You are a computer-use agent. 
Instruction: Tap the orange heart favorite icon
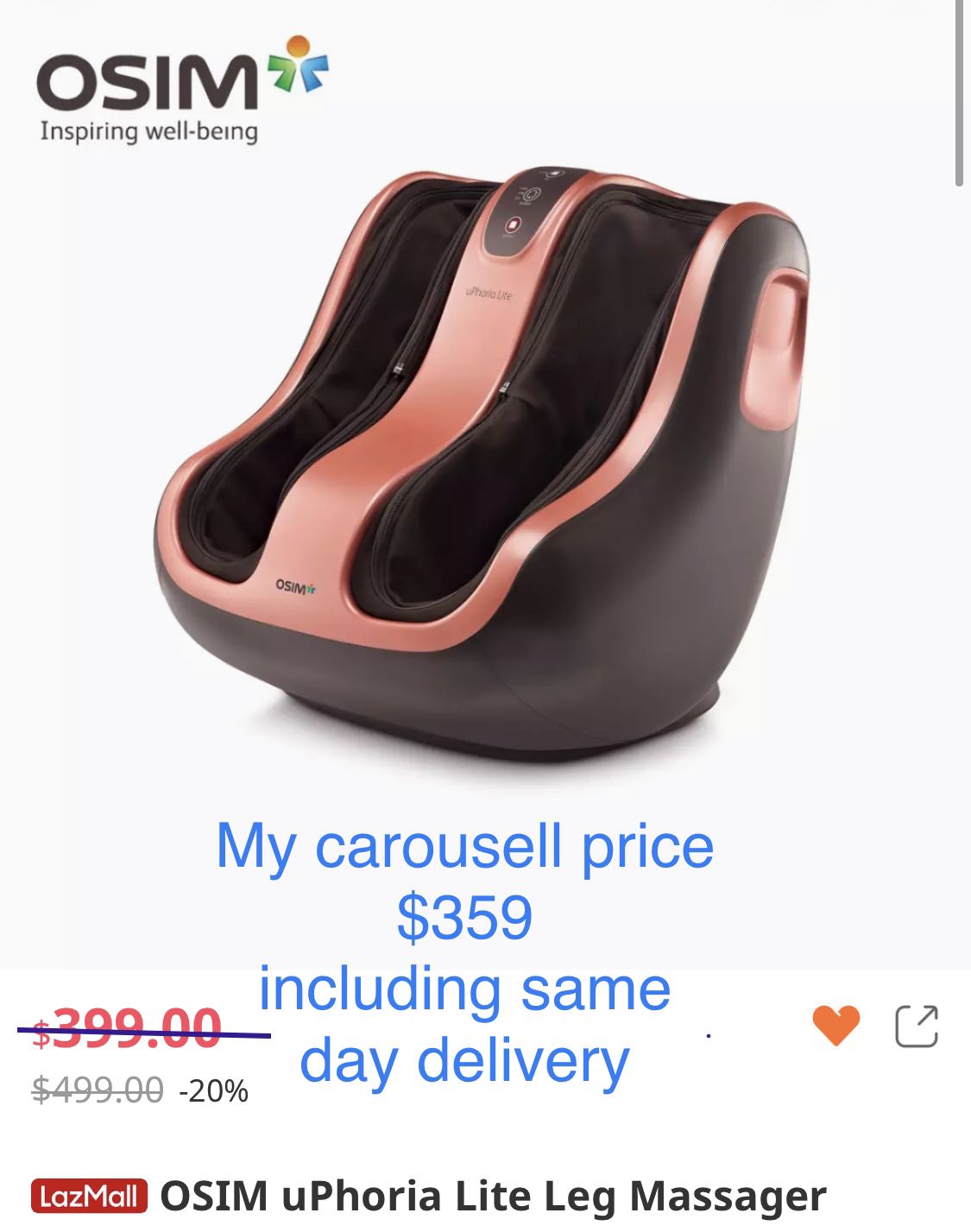835,1026
